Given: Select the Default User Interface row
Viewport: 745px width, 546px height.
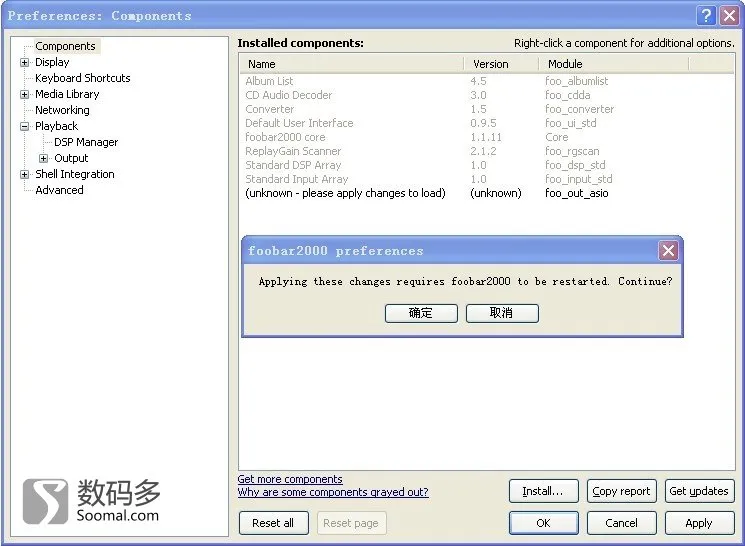Looking at the screenshot, I should pos(487,123).
